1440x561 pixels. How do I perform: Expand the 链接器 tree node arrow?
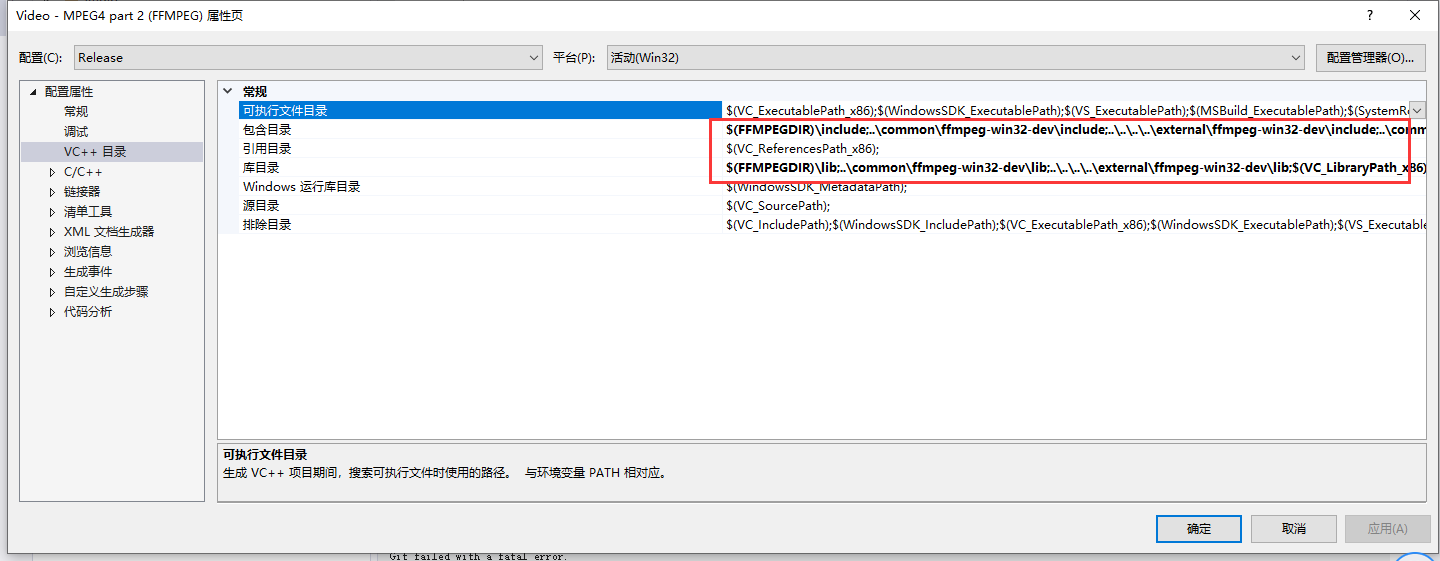[x=53, y=192]
